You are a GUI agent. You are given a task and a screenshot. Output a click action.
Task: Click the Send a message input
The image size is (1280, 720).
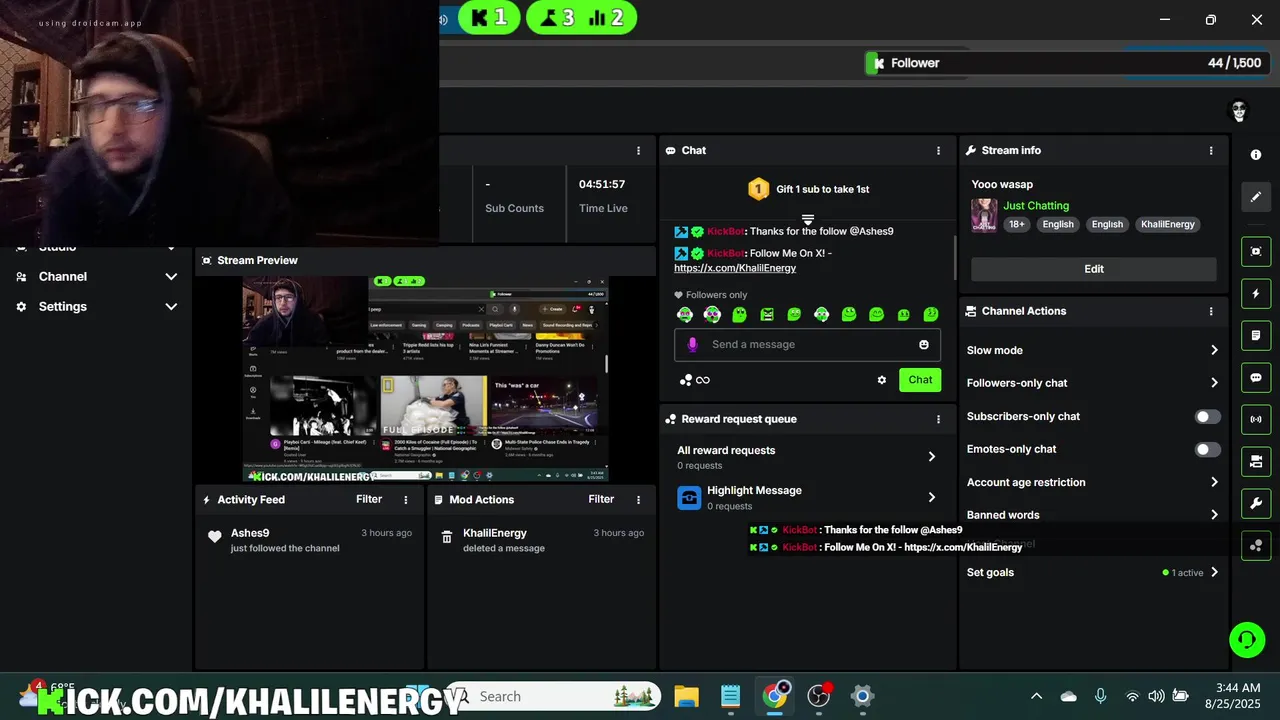[x=807, y=344]
